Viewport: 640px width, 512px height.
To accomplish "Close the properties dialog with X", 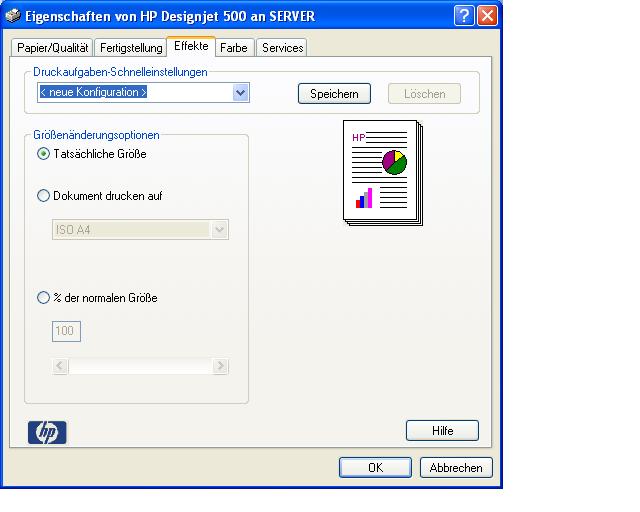I will point(487,16).
